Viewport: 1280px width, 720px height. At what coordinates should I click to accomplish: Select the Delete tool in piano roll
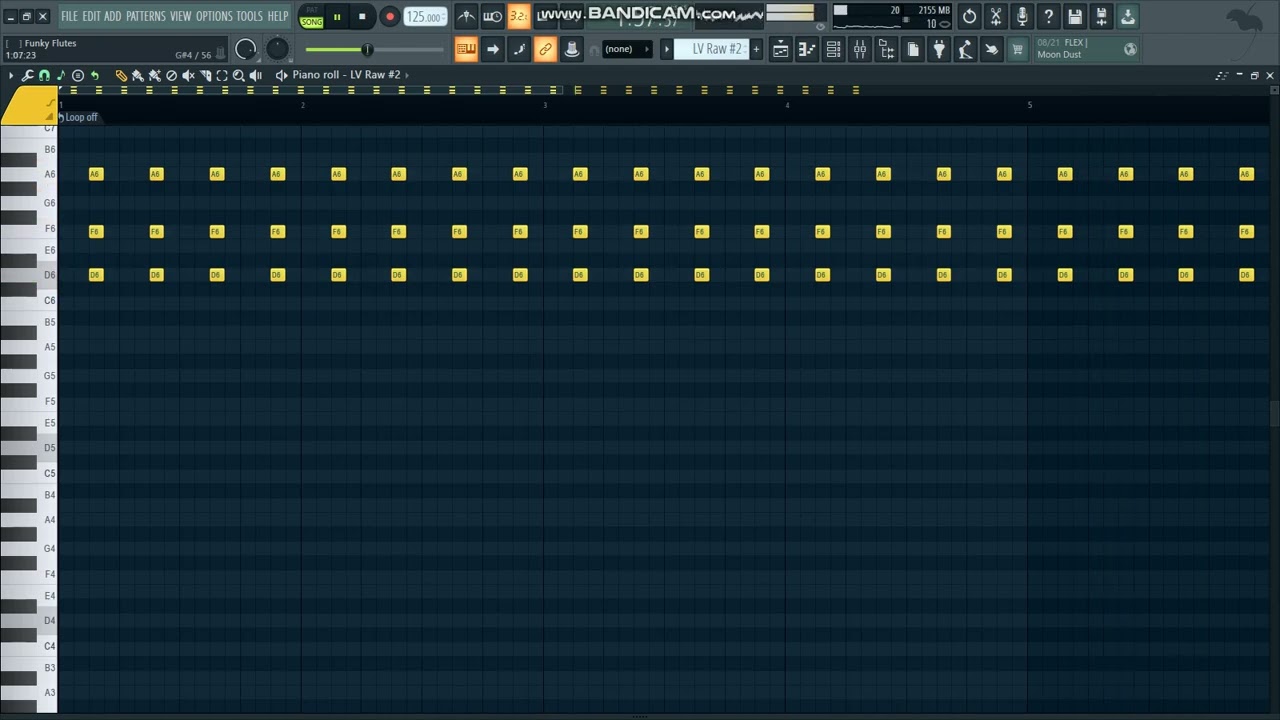pyautogui.click(x=171, y=75)
